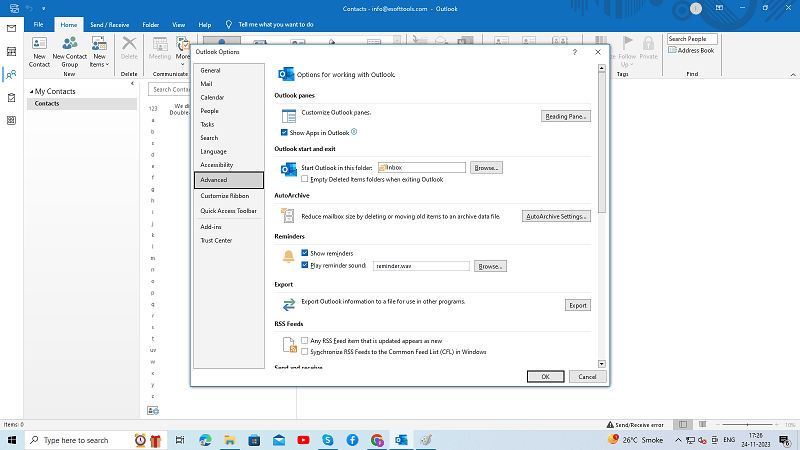Screen dimensions: 800x450
Task: Click scroll down arrow in Options dialog
Action: coord(602,364)
